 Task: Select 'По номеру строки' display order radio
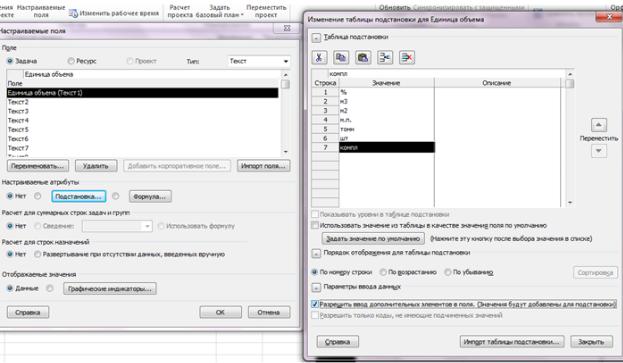[315, 272]
